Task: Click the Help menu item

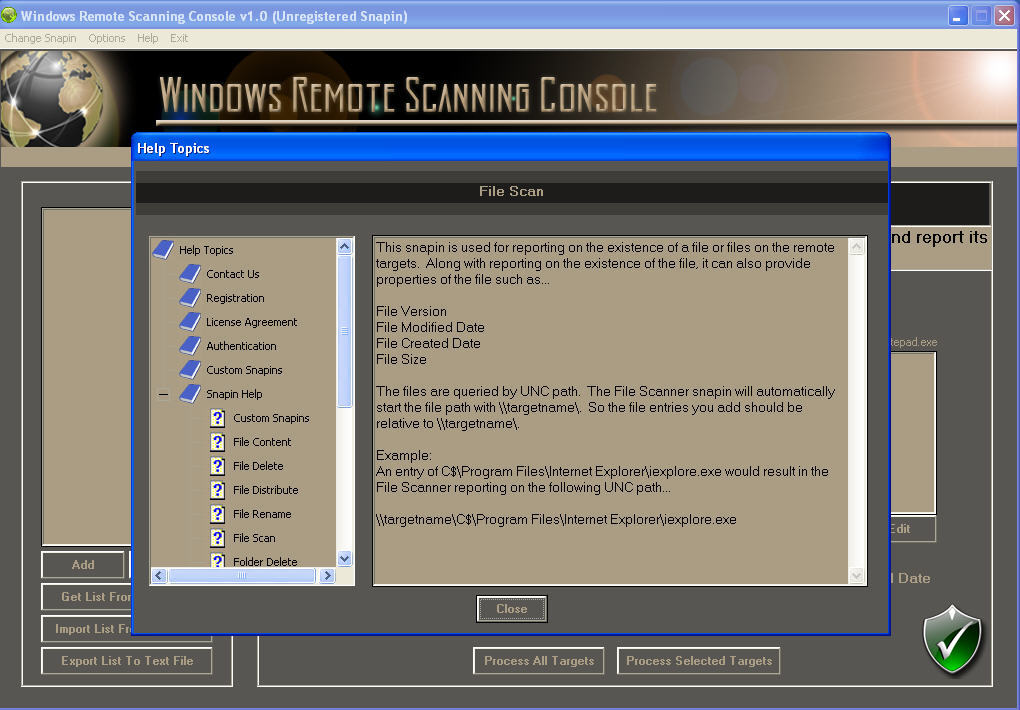Action: click(x=147, y=38)
